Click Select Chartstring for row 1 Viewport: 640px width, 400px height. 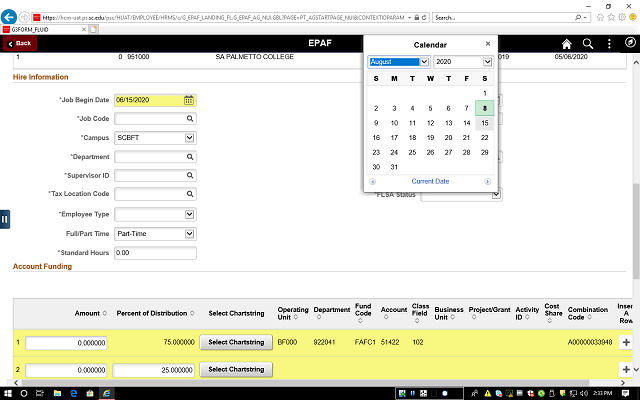pyautogui.click(x=236, y=342)
